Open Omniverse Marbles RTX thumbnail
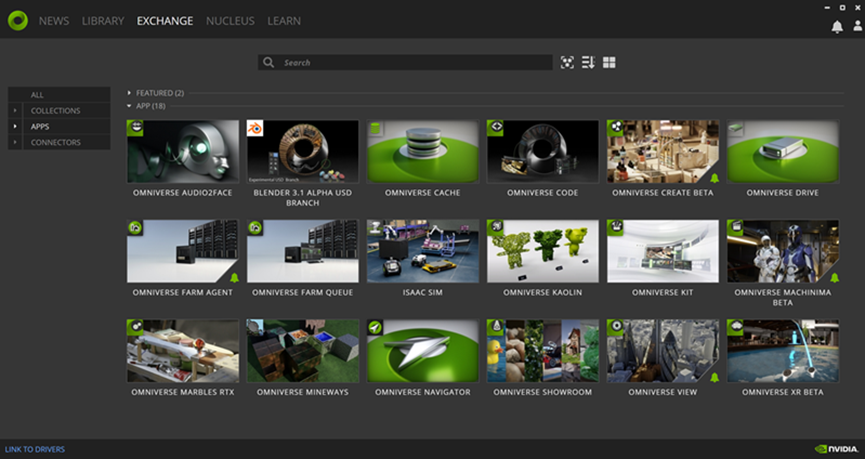This screenshot has height=459, width=865. (183, 351)
